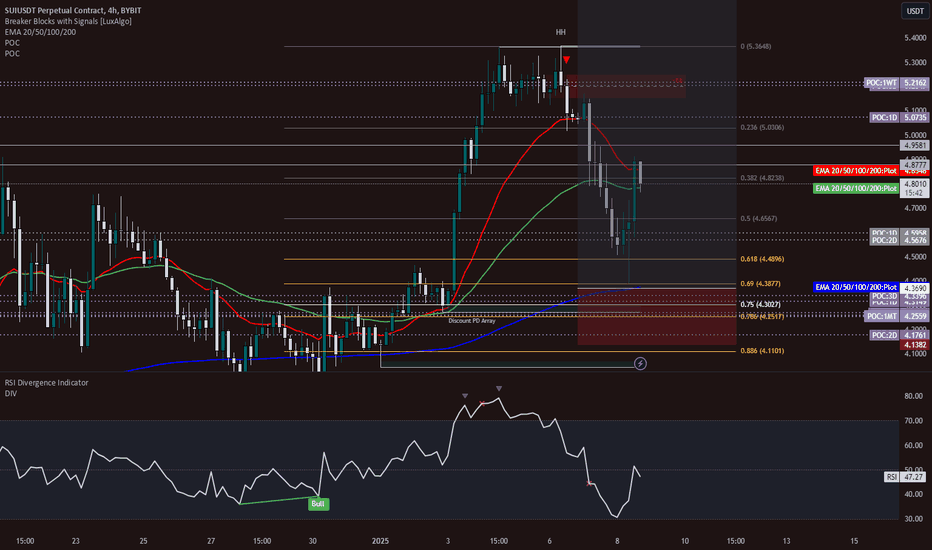Screen dimensions: 932x550
Task: Select the RSI Divergence Indicator legend
Action: coord(46,383)
